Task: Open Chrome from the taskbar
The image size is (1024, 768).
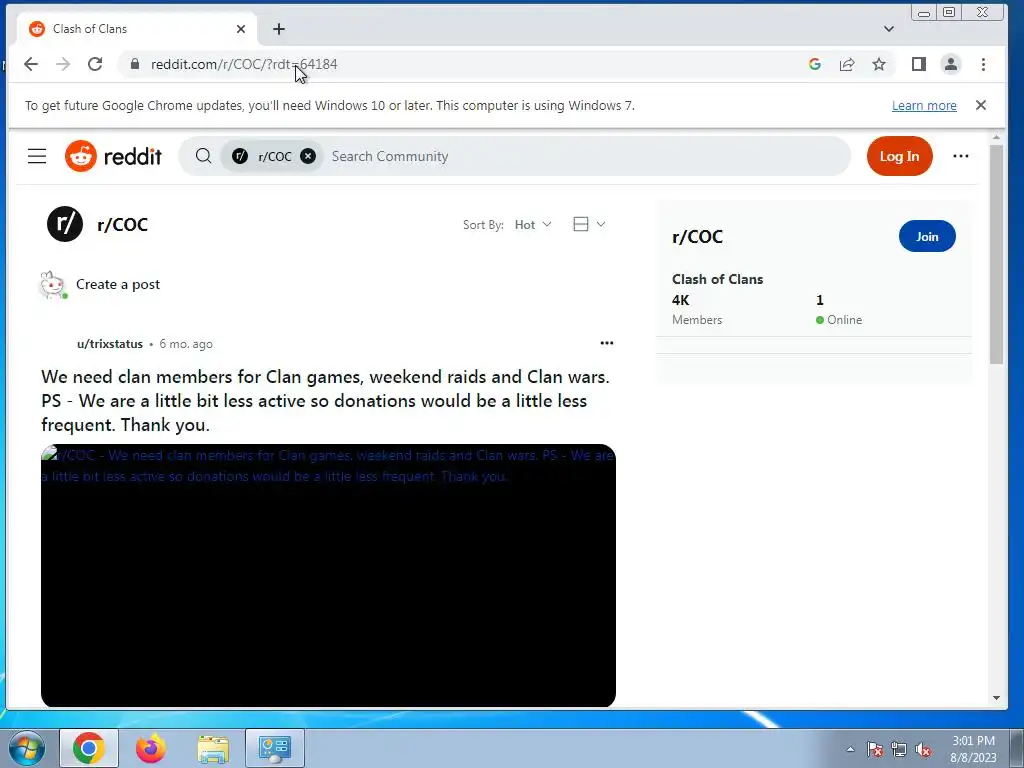Action: [89, 748]
